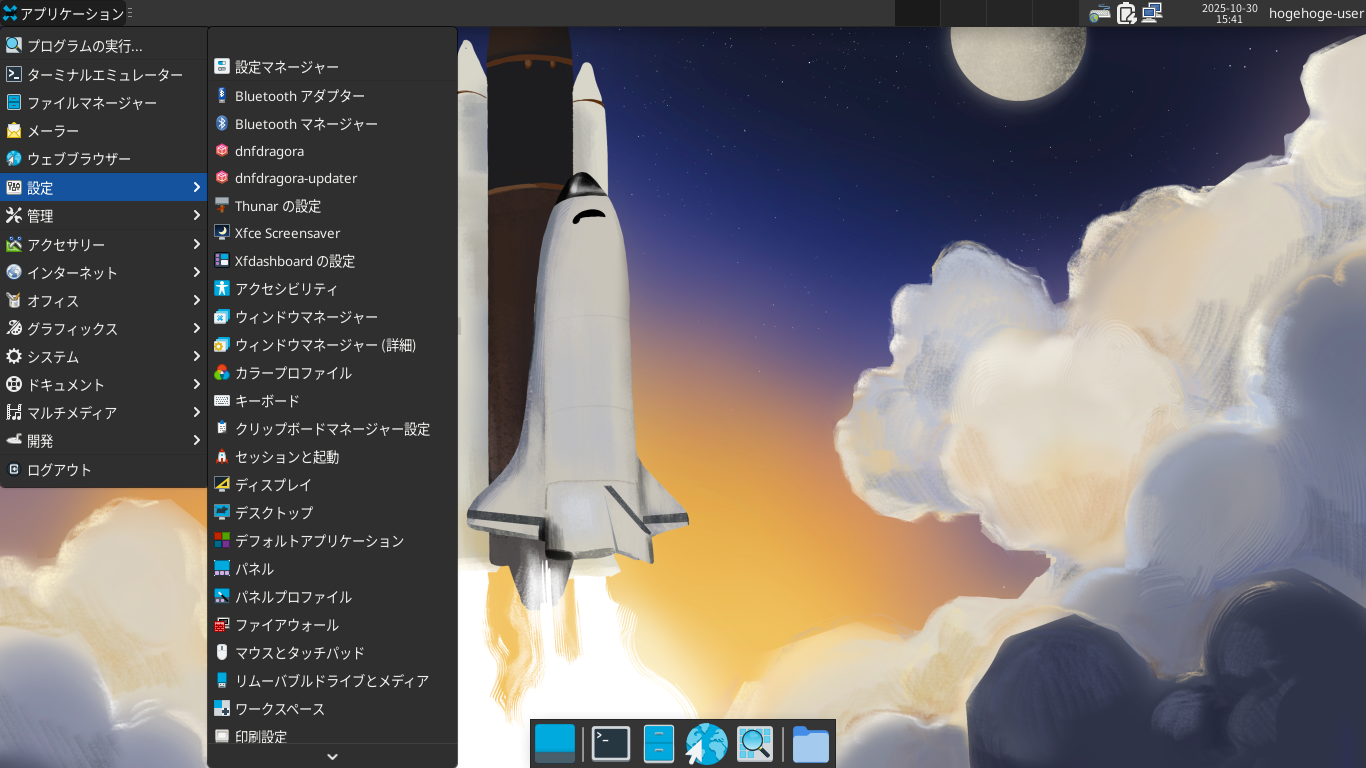Click the アプリケーション menu button
The image size is (1366, 768).
pos(63,13)
